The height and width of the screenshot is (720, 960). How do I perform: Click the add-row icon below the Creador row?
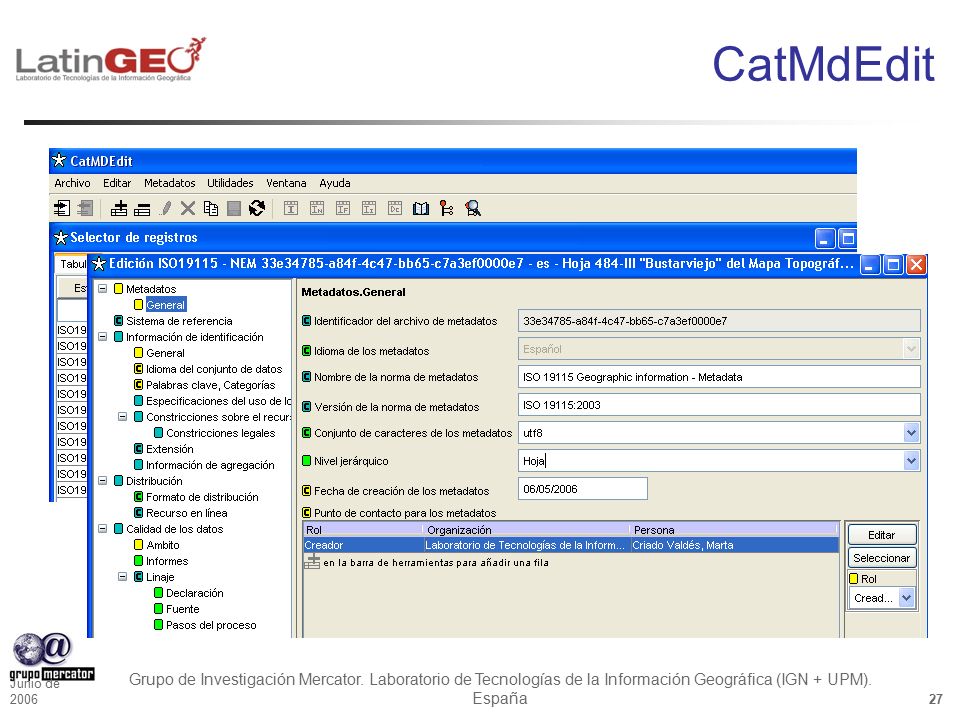[312, 561]
